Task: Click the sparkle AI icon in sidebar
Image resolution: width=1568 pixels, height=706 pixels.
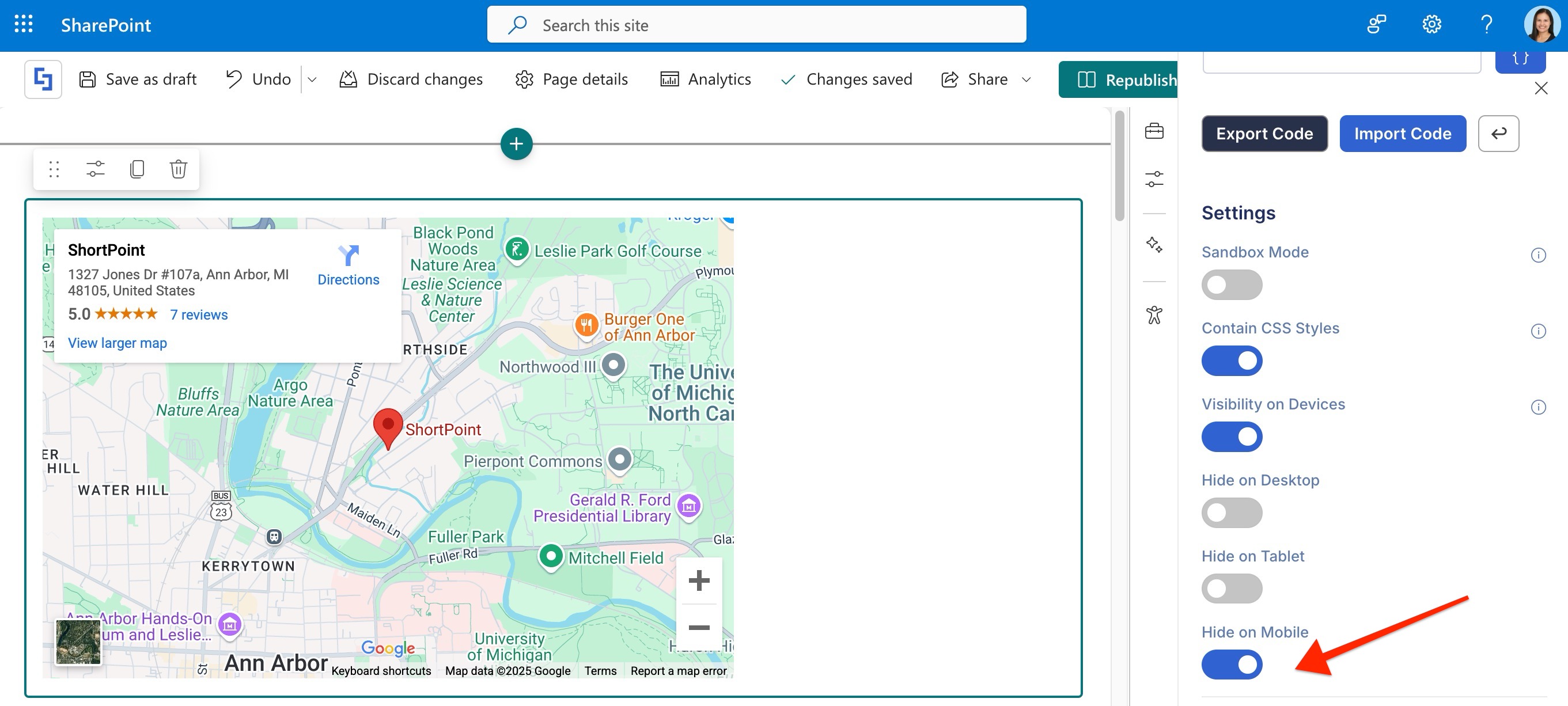Action: tap(1153, 245)
